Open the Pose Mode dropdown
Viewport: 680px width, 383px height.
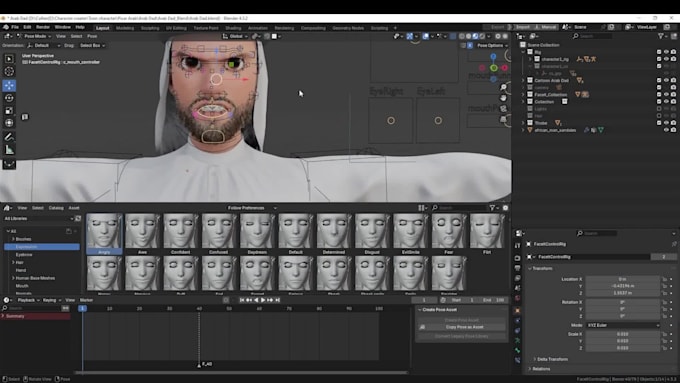point(35,36)
